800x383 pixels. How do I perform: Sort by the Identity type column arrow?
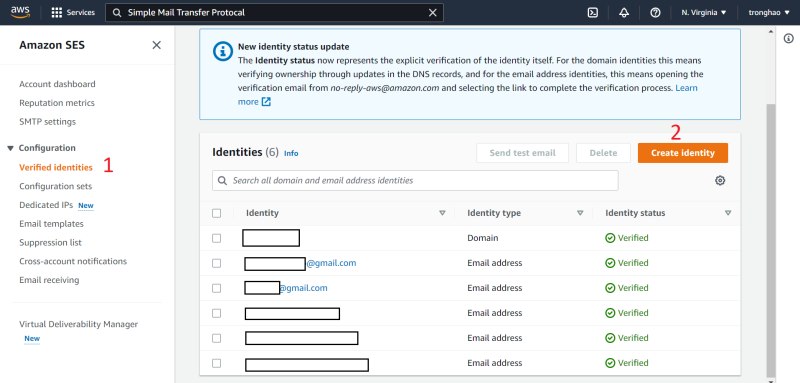[580, 213]
